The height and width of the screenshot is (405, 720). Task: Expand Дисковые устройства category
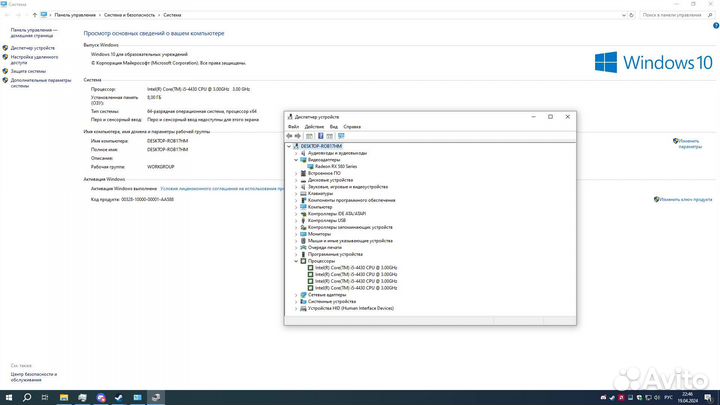pyautogui.click(x=296, y=180)
